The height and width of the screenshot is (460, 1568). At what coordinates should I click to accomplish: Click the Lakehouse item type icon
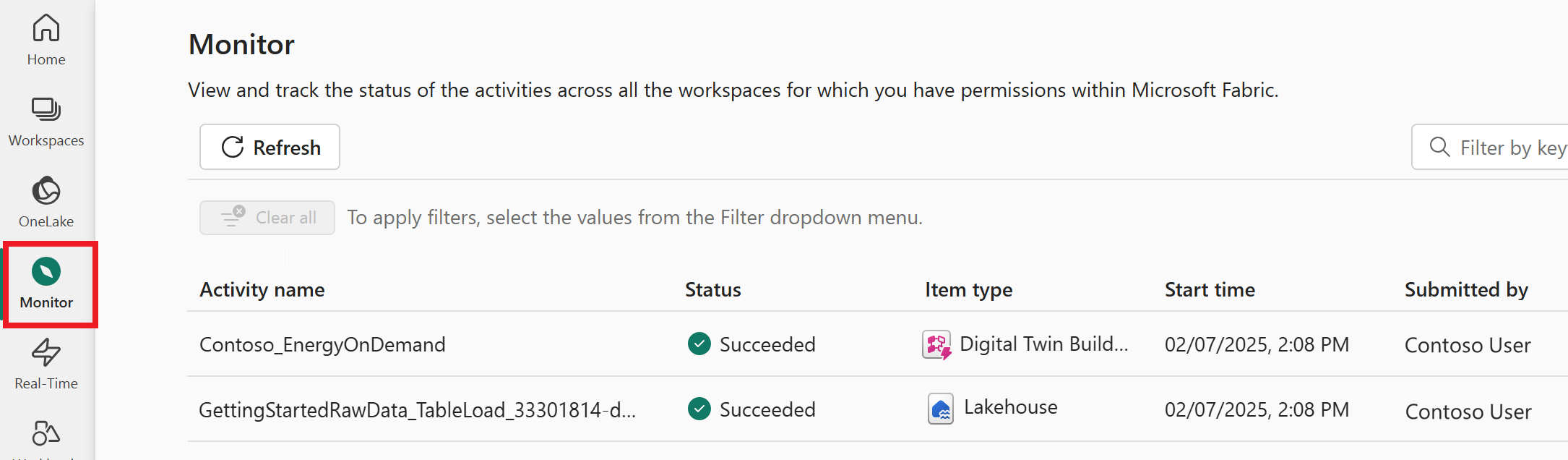click(941, 409)
